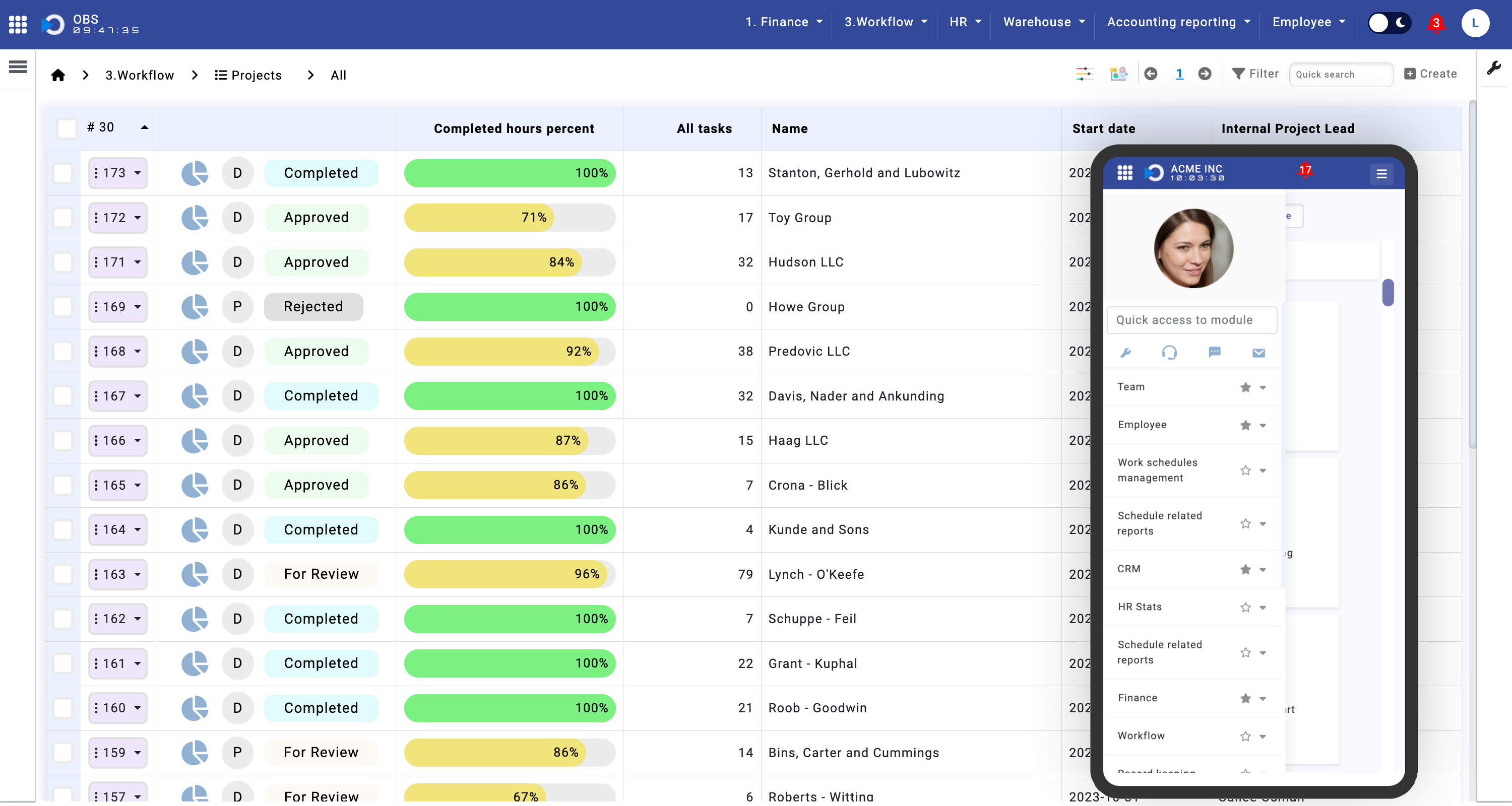This screenshot has width=1512, height=806.
Task: Click the email/envelope icon in quick access
Action: 1258,353
